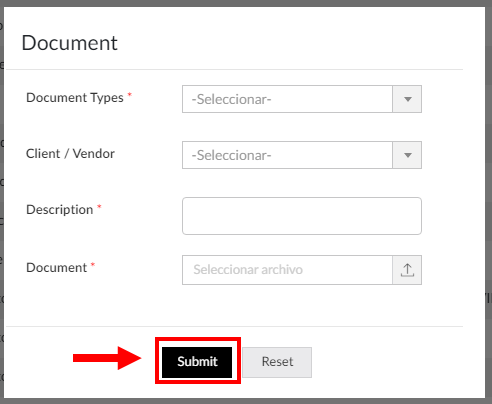The height and width of the screenshot is (404, 492).
Task: Open the Document Types -Seleccionar- combo box
Action: point(302,99)
